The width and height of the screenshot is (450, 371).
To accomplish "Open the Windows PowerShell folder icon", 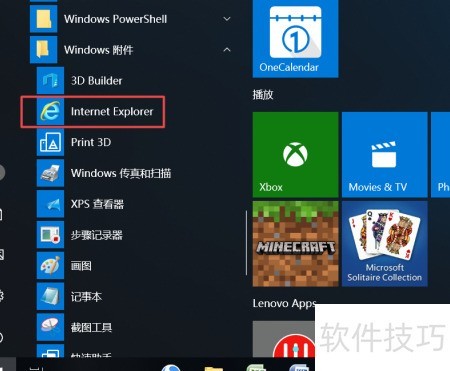I will pyautogui.click(x=43, y=19).
